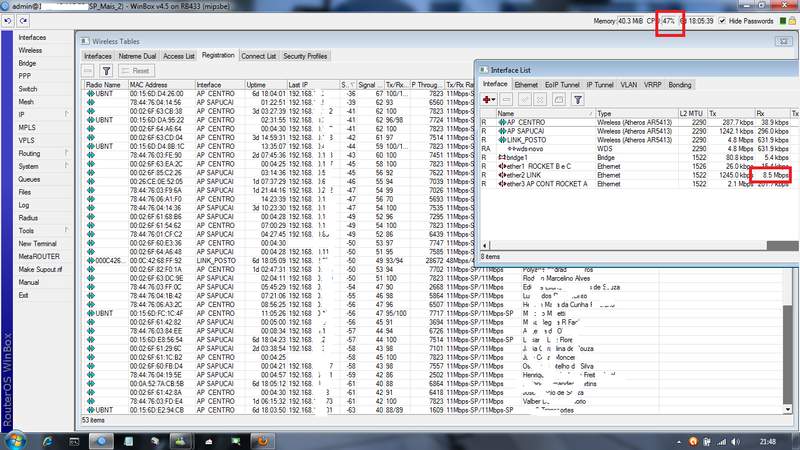
Task: Open the Windows Start orb
Action: 15,440
